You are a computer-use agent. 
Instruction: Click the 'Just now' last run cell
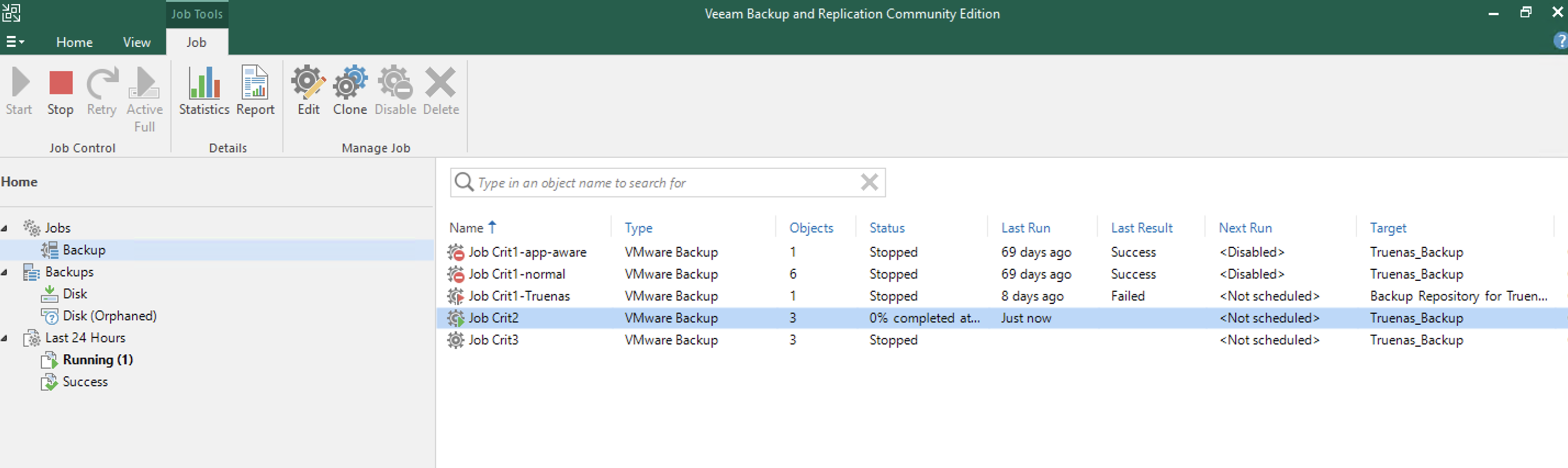tap(1026, 317)
